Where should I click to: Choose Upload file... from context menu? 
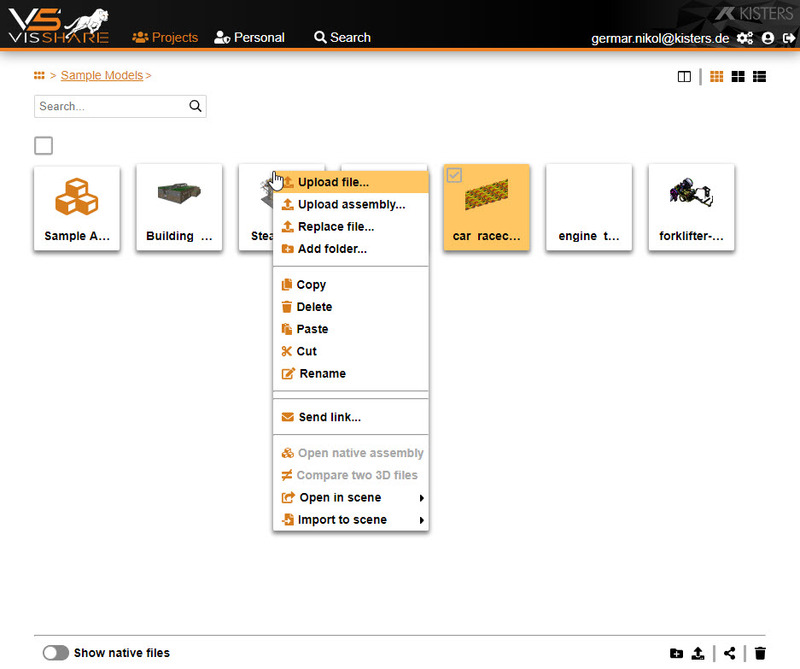[x=351, y=182]
